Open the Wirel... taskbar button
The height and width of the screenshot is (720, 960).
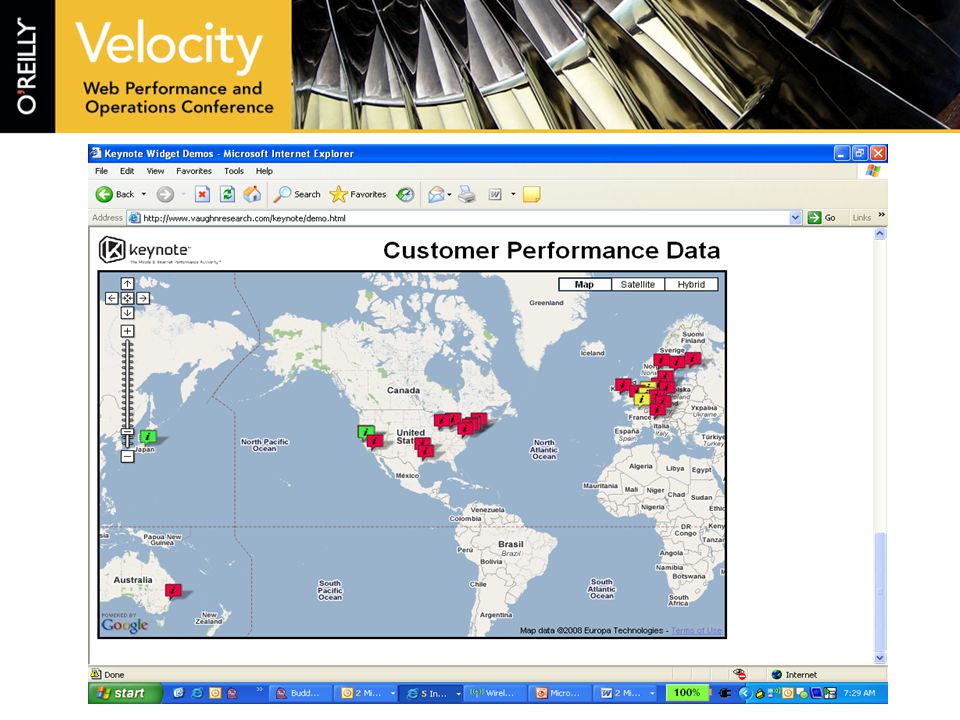coord(497,693)
